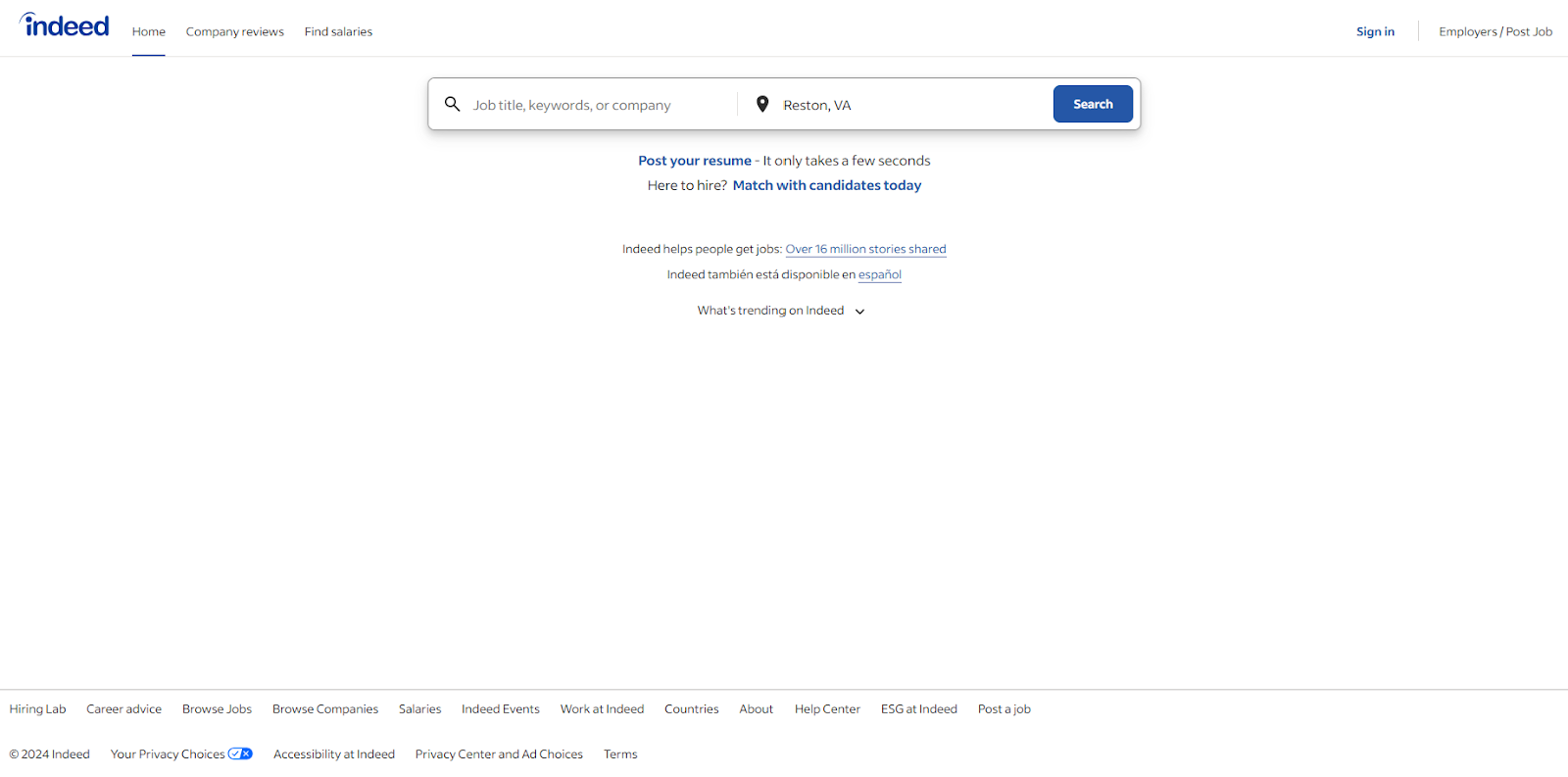Screen dimensions: 1568x777
Task: Open Career advice footer link
Action: point(123,709)
